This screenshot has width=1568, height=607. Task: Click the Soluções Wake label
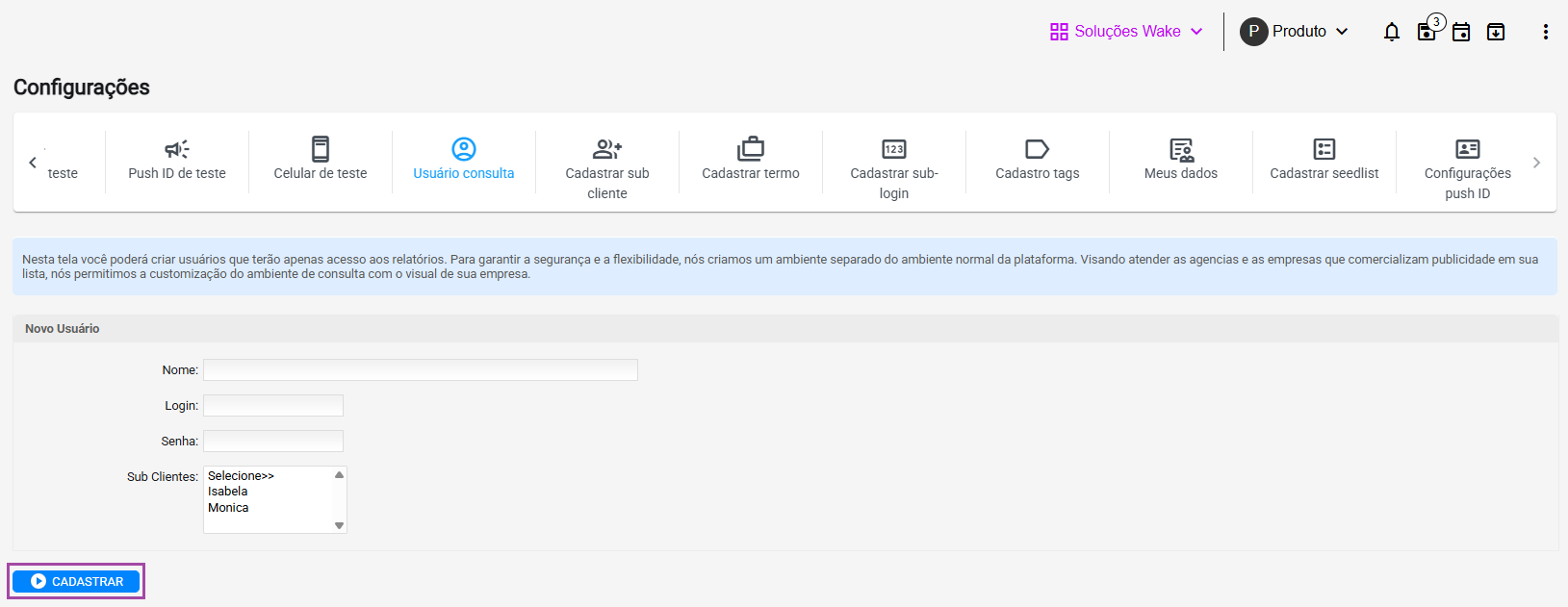1127,32
